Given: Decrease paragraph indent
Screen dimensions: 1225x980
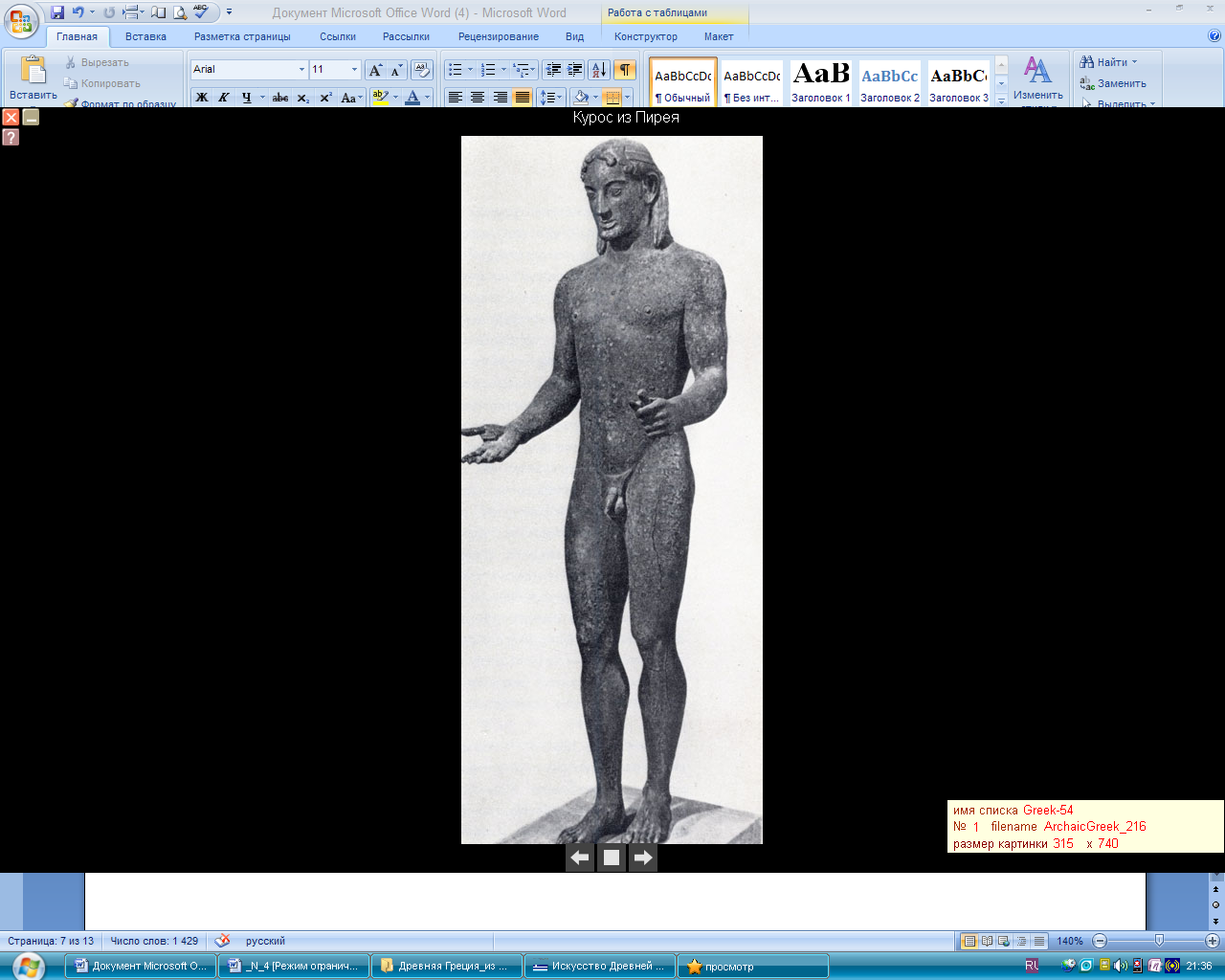Looking at the screenshot, I should click(x=553, y=70).
